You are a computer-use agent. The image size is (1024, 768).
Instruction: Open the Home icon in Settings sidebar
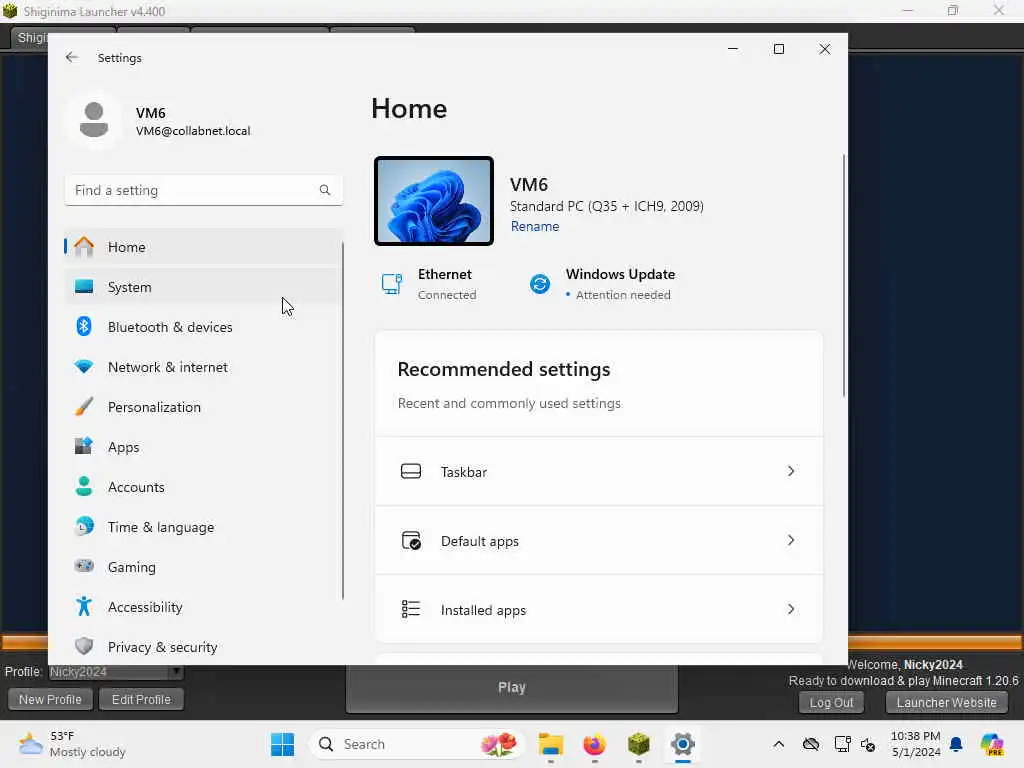click(84, 247)
